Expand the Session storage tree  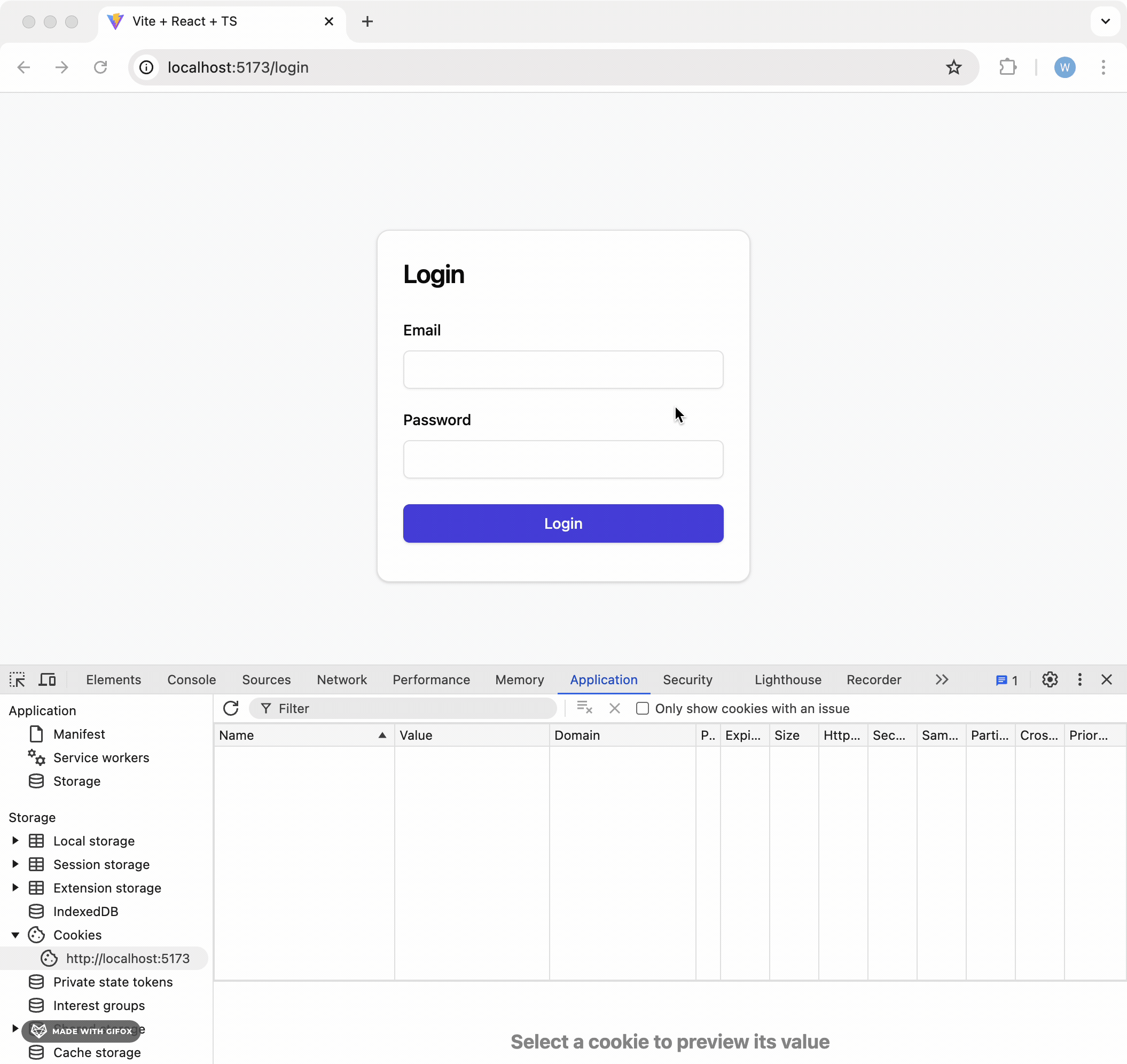point(15,864)
